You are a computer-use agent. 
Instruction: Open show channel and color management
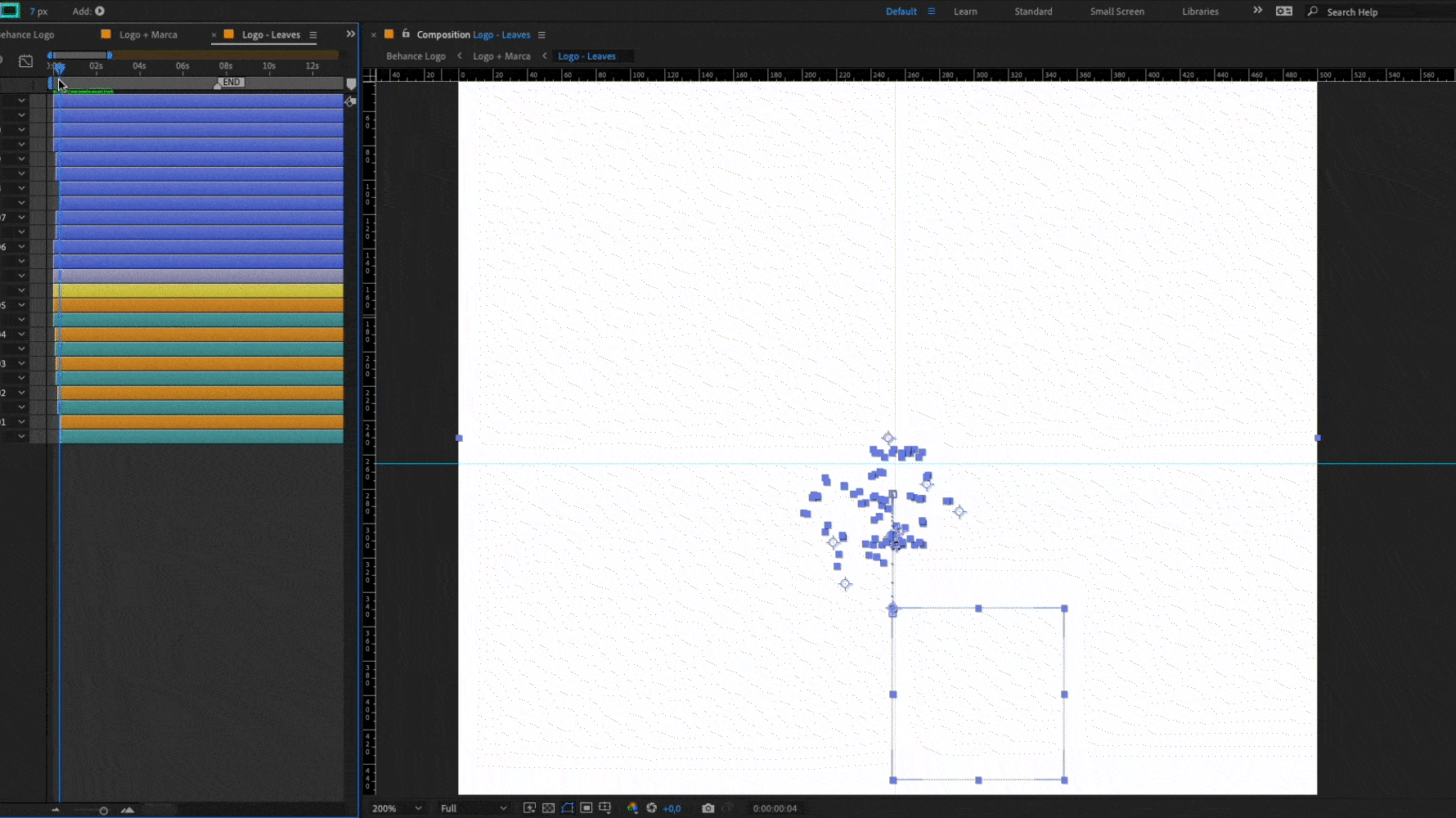pyautogui.click(x=632, y=808)
